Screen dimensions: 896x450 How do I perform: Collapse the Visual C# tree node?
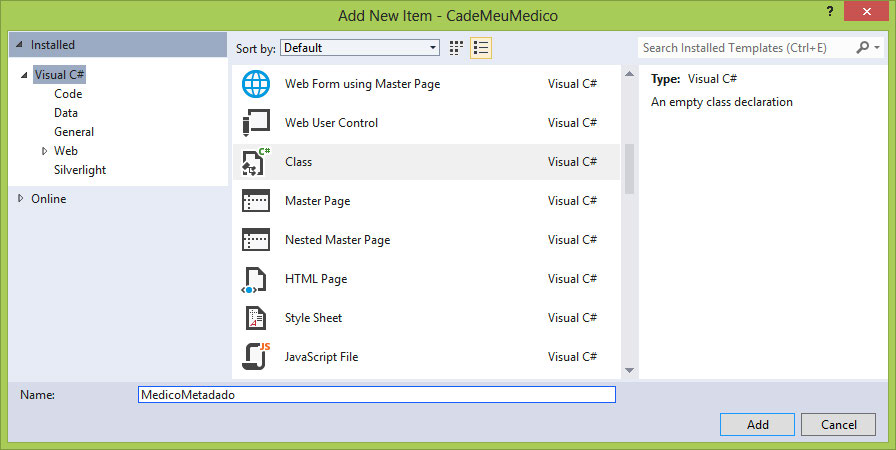(x=24, y=75)
